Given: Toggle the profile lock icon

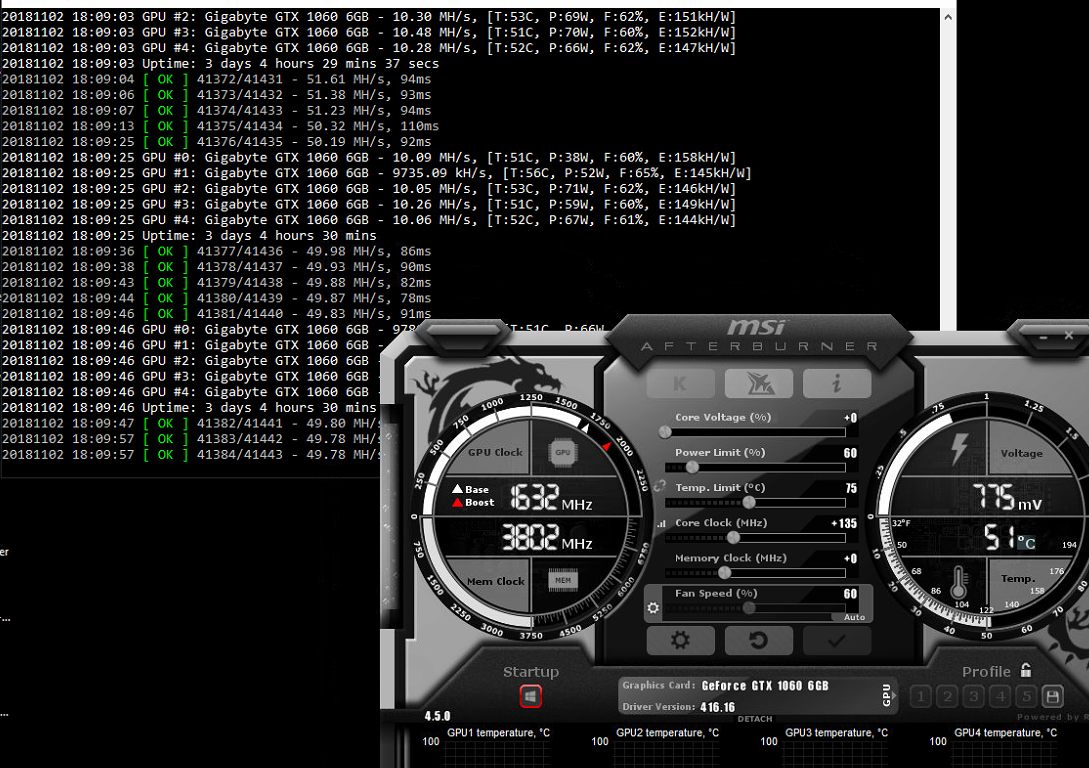Looking at the screenshot, I should (1026, 670).
